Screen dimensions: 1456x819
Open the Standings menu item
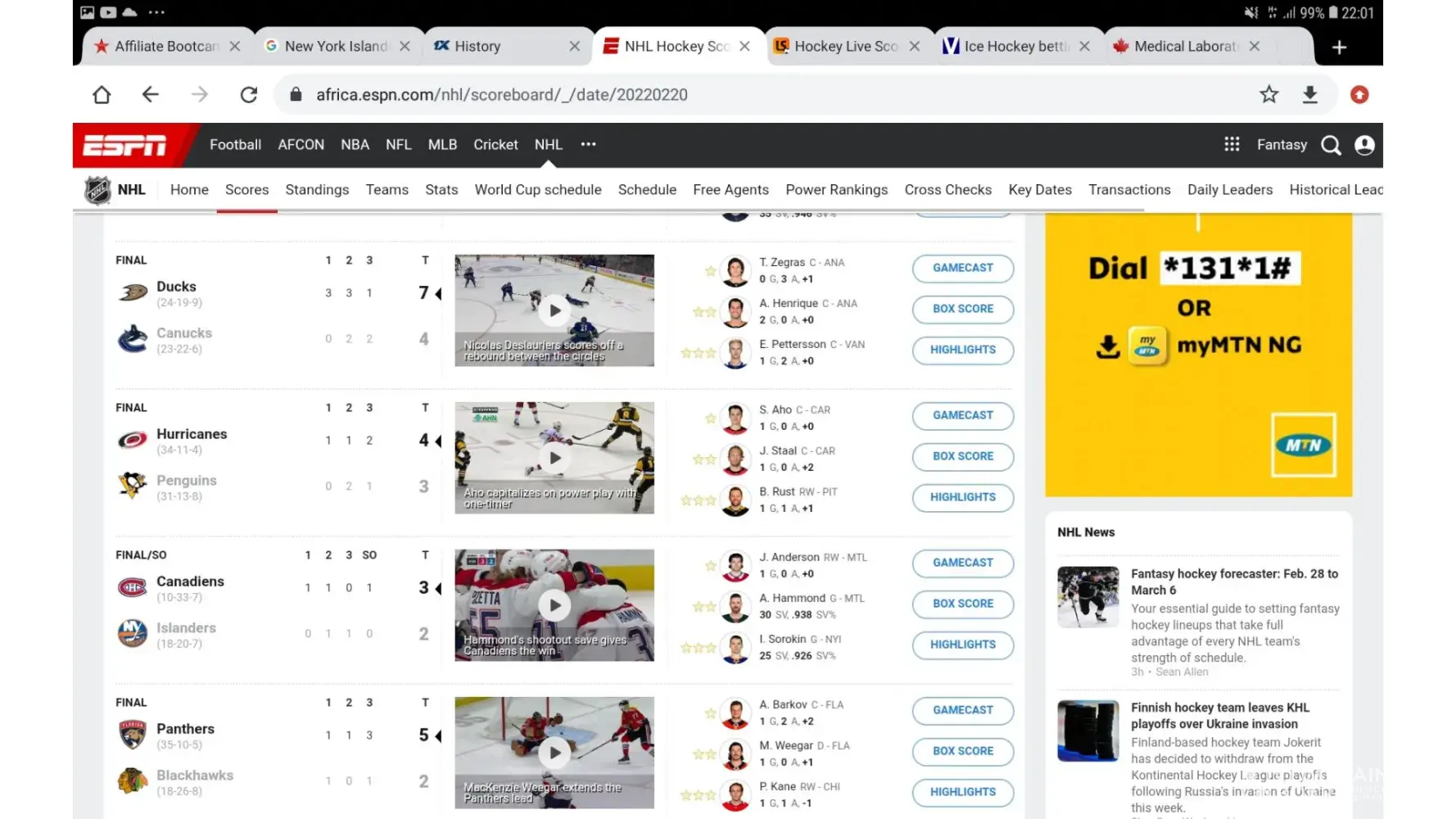click(317, 190)
